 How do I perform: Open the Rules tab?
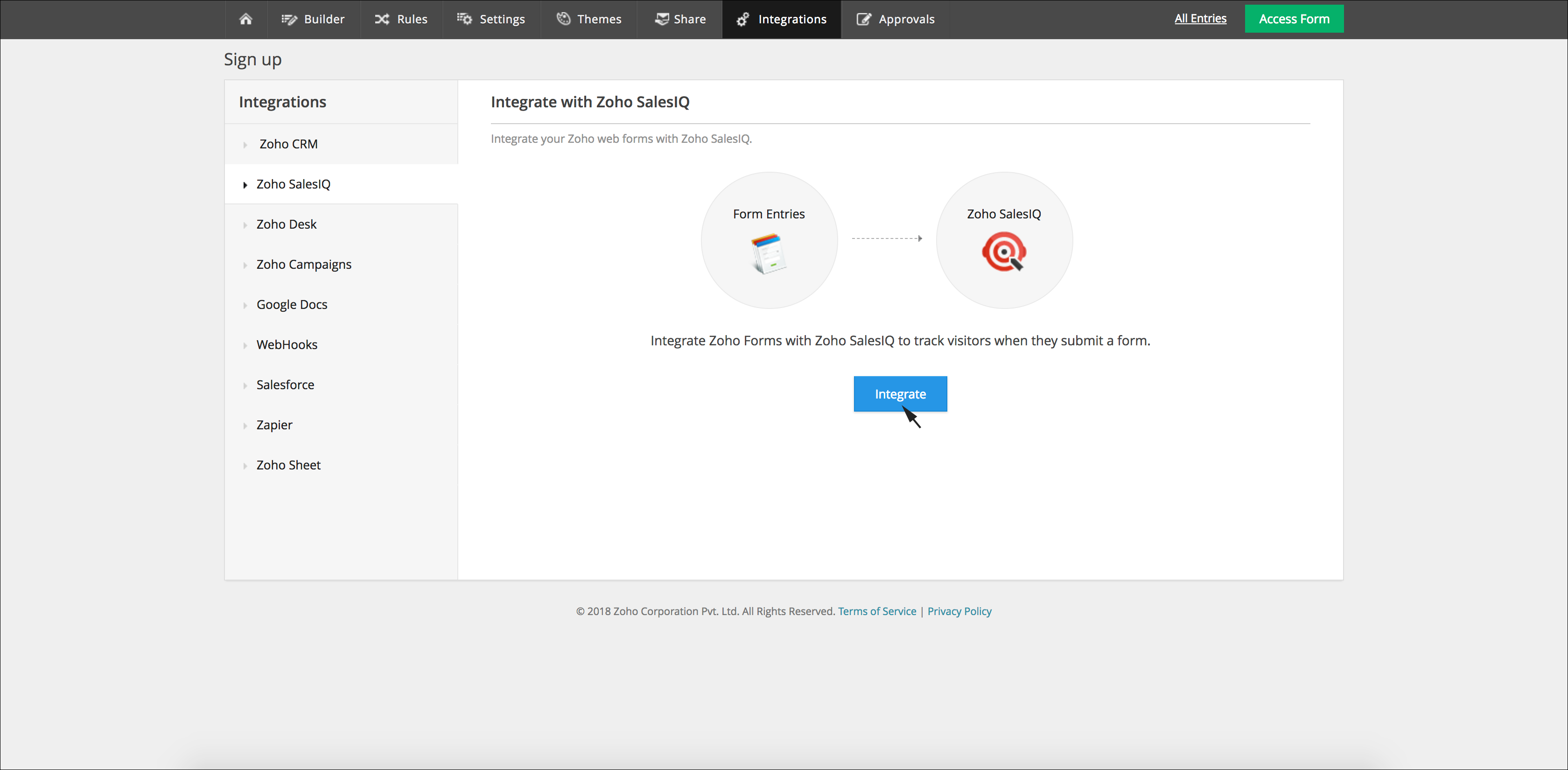coord(401,20)
